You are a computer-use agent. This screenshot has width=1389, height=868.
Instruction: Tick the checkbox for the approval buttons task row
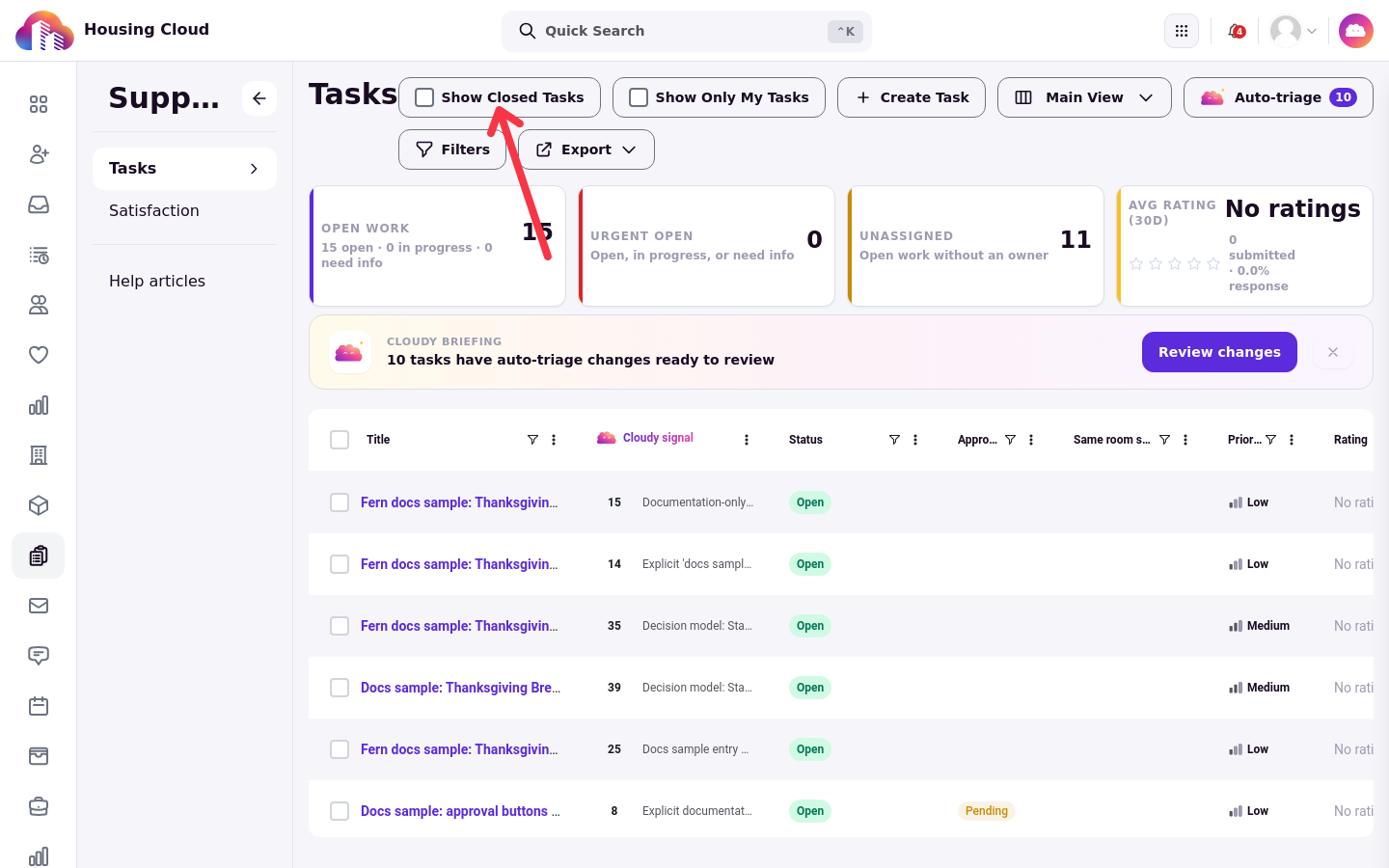pyautogui.click(x=340, y=811)
